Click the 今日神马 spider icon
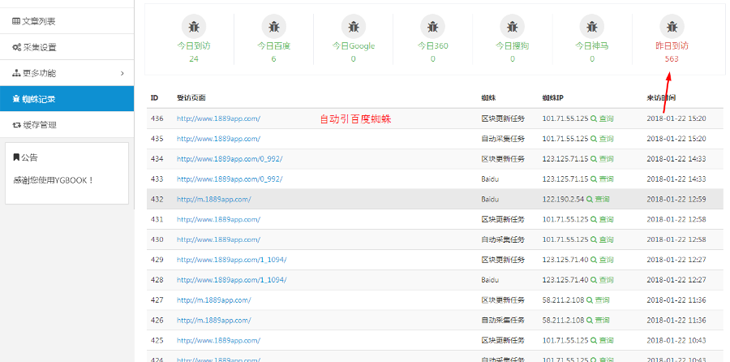The height and width of the screenshot is (362, 730). click(592, 27)
